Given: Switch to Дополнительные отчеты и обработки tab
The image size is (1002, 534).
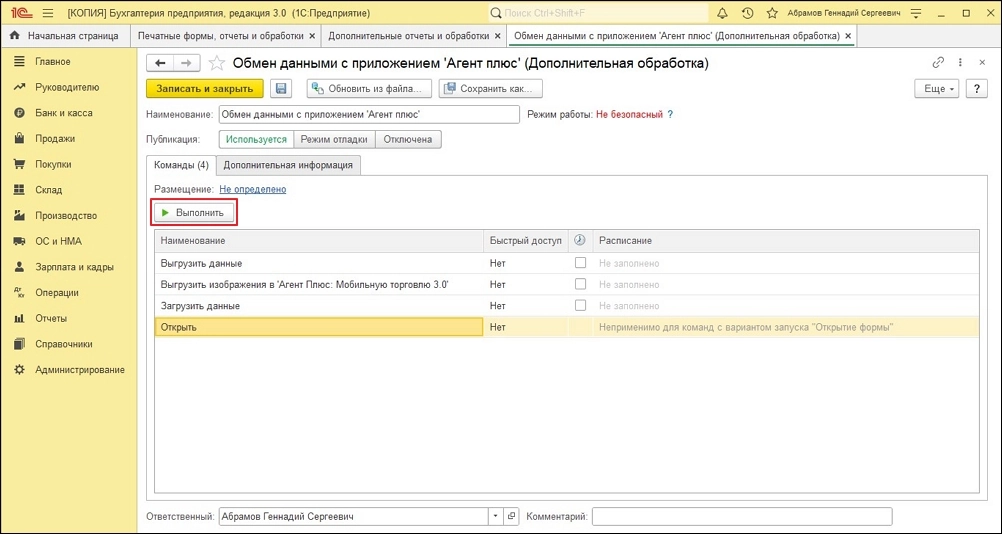Looking at the screenshot, I should point(409,36).
